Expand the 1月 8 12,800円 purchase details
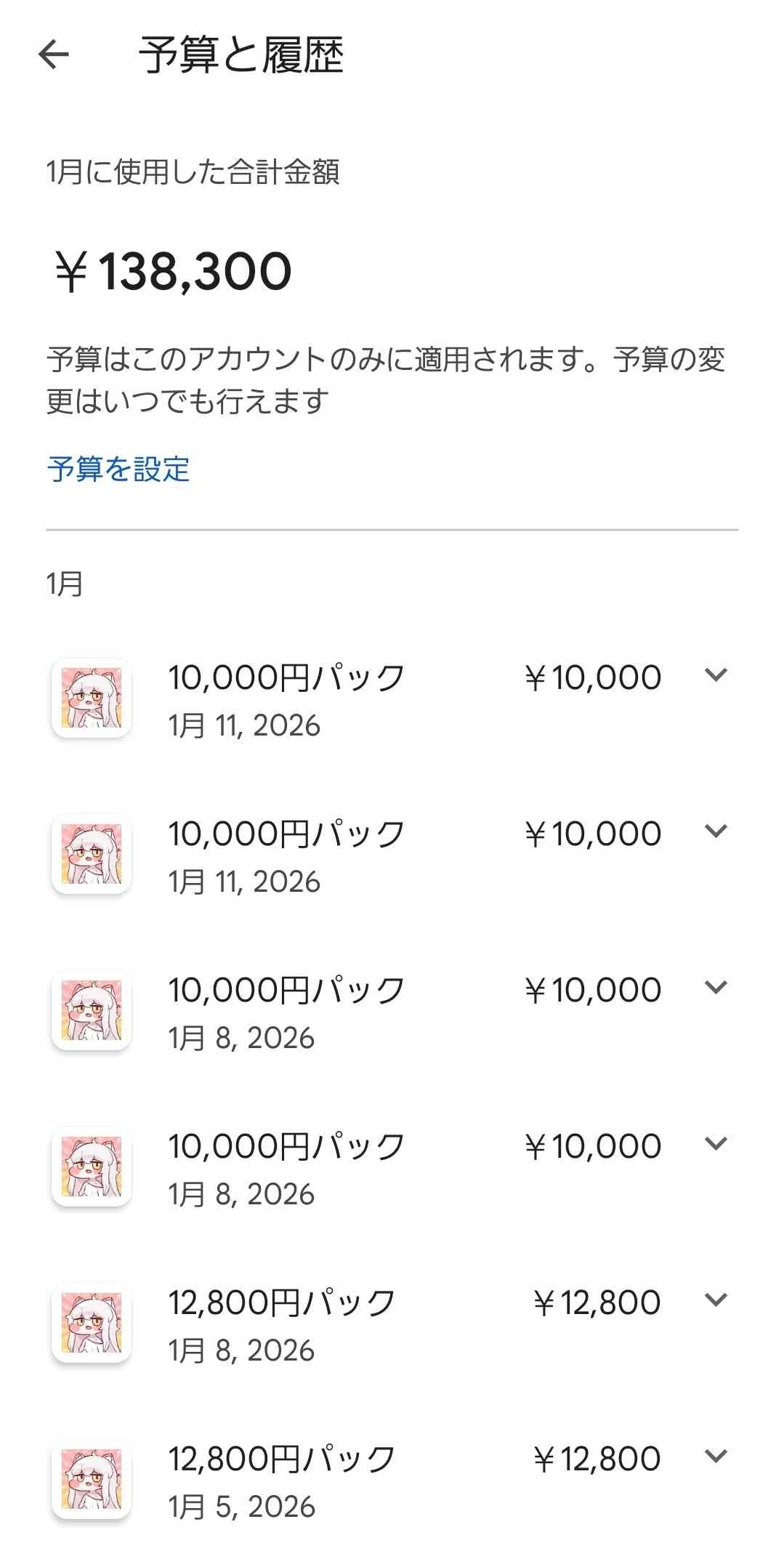This screenshot has width=784, height=1551. coord(716,1300)
